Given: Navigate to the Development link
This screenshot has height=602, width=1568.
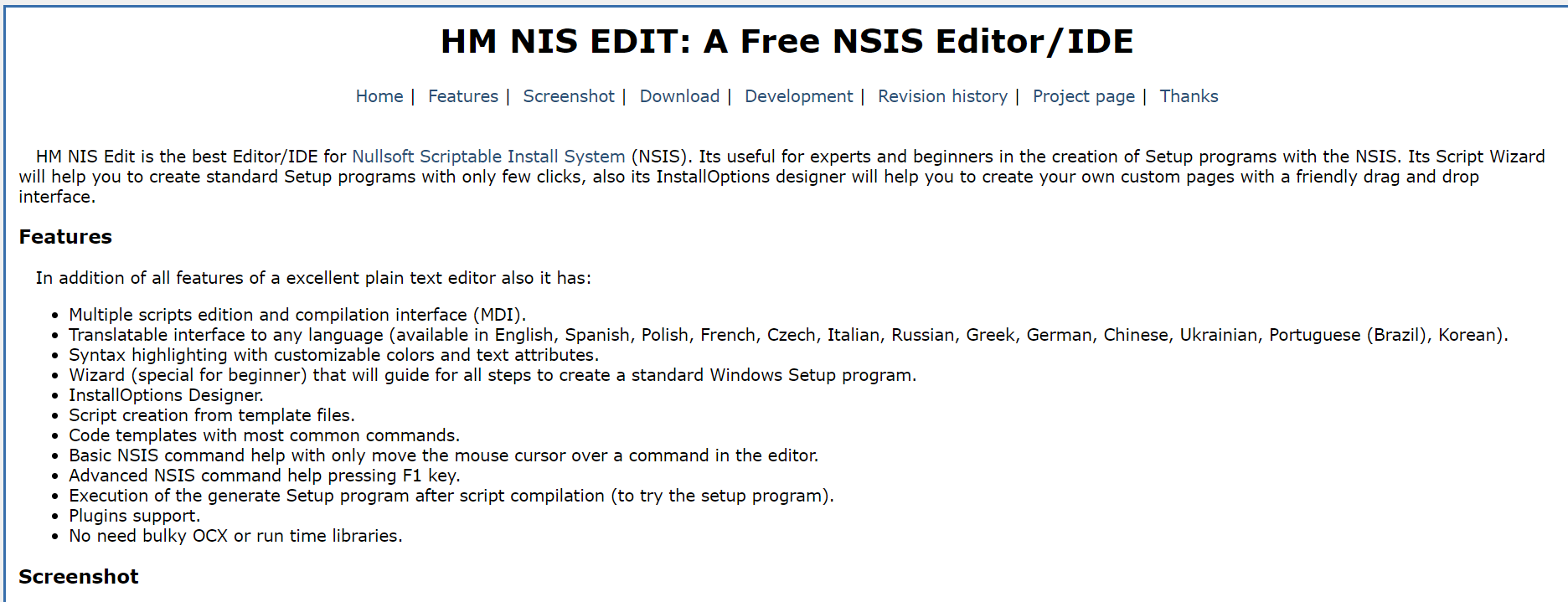Looking at the screenshot, I should [798, 96].
